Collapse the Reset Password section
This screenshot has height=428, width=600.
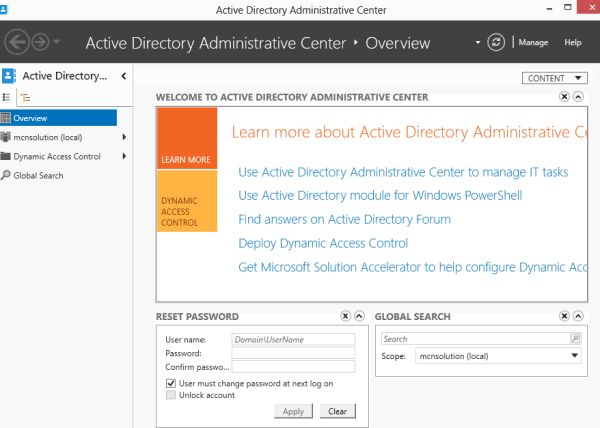pyautogui.click(x=359, y=316)
